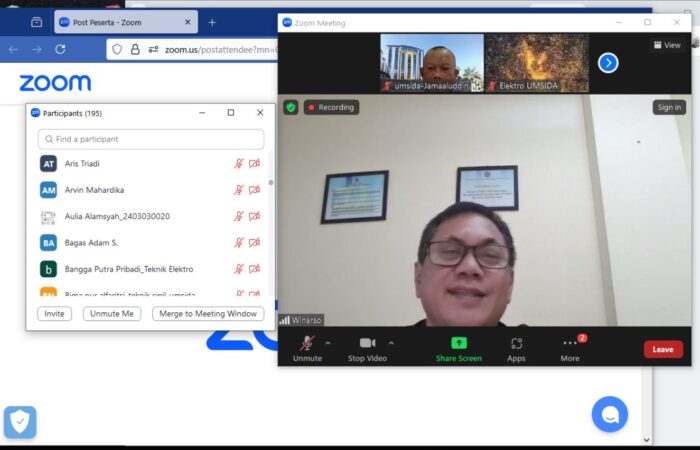Viewport: 700px width, 450px height.
Task: Show next video thumbnails with blue arrow
Action: [x=608, y=63]
